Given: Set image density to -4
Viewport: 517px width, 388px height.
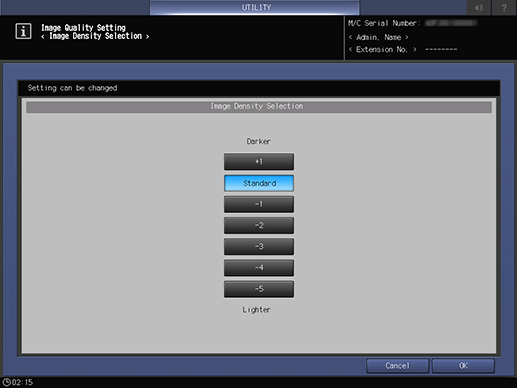Looking at the screenshot, I should point(259,268).
